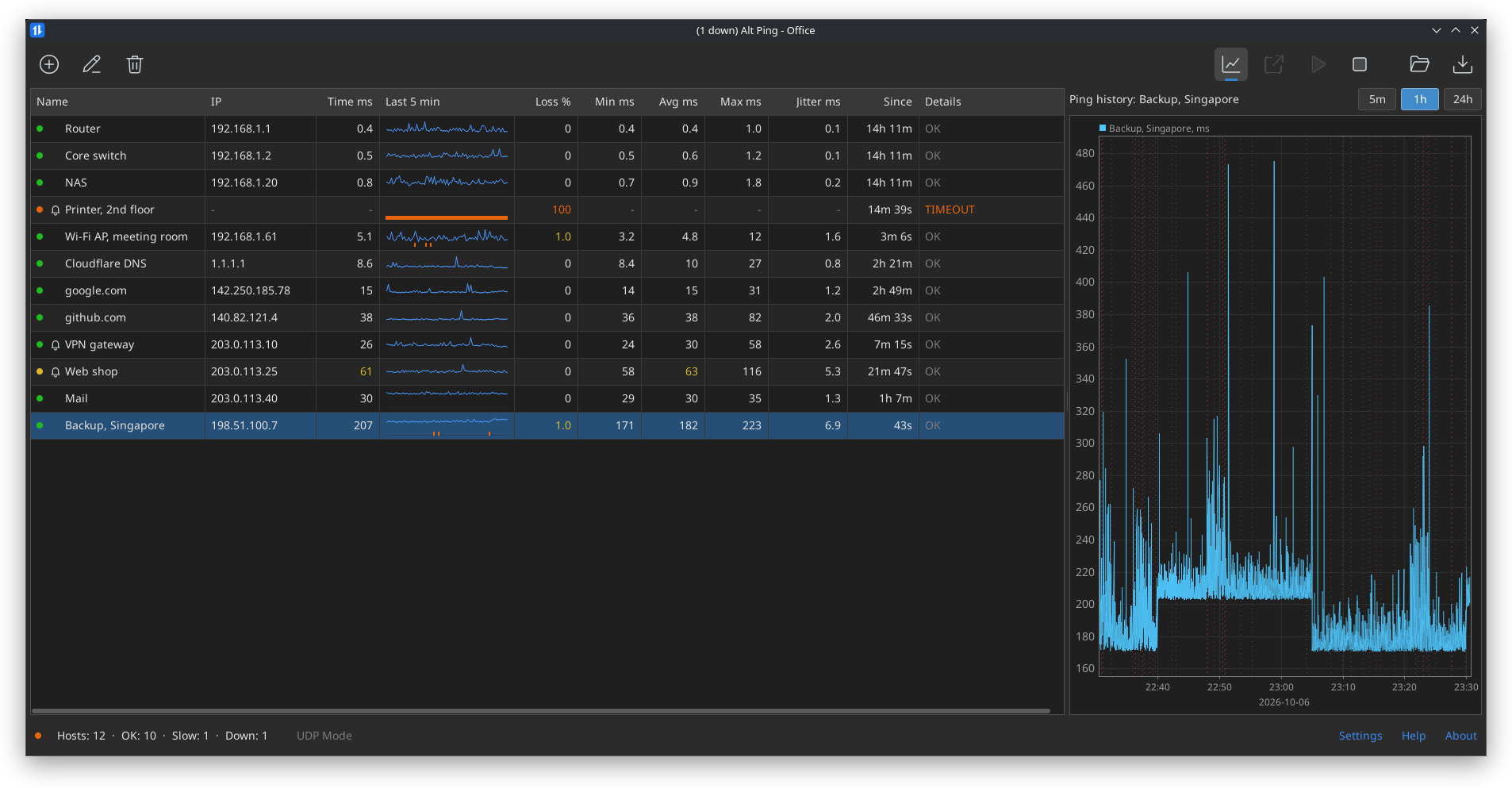Save/export with download icon
Viewport: 1512px width, 788px height.
(1463, 64)
